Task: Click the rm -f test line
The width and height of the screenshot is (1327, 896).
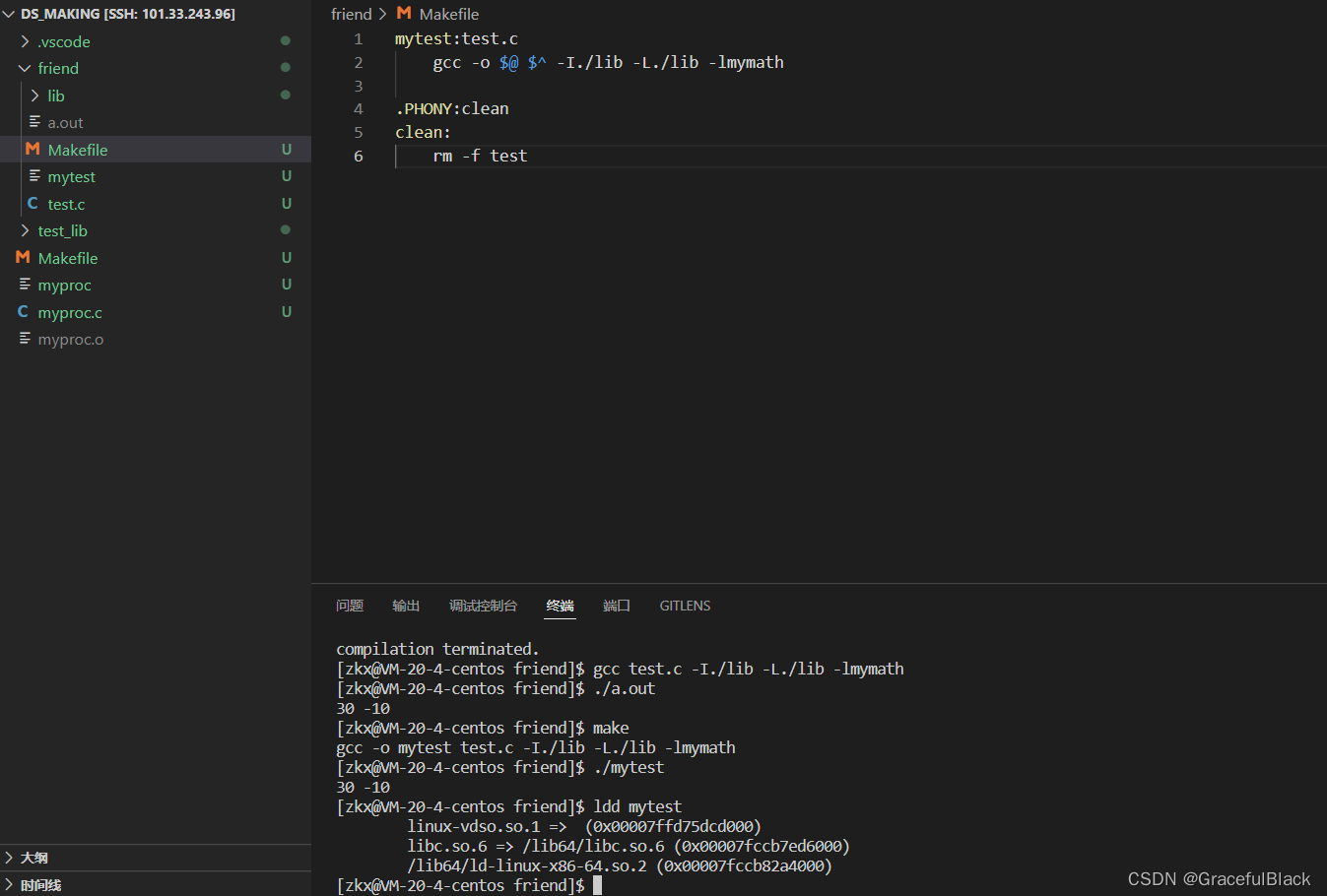Action: tap(480, 156)
